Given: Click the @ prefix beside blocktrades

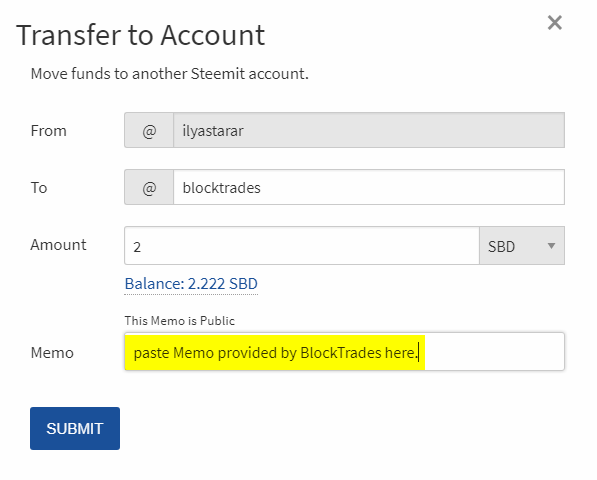Looking at the screenshot, I should (x=149, y=187).
